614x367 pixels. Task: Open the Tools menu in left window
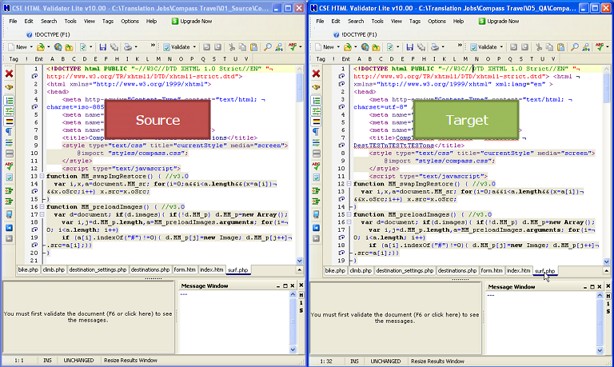[x=70, y=21]
